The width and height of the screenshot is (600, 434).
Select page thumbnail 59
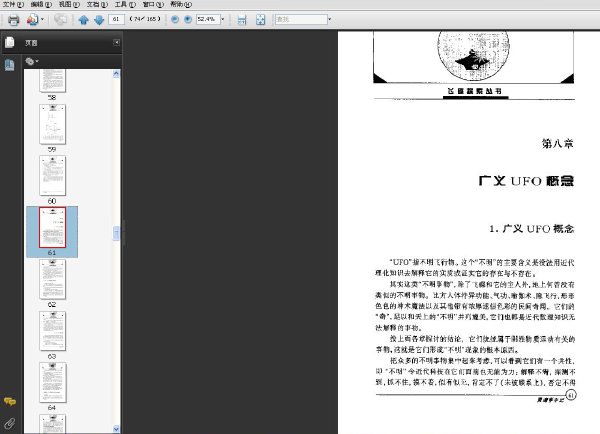52,124
